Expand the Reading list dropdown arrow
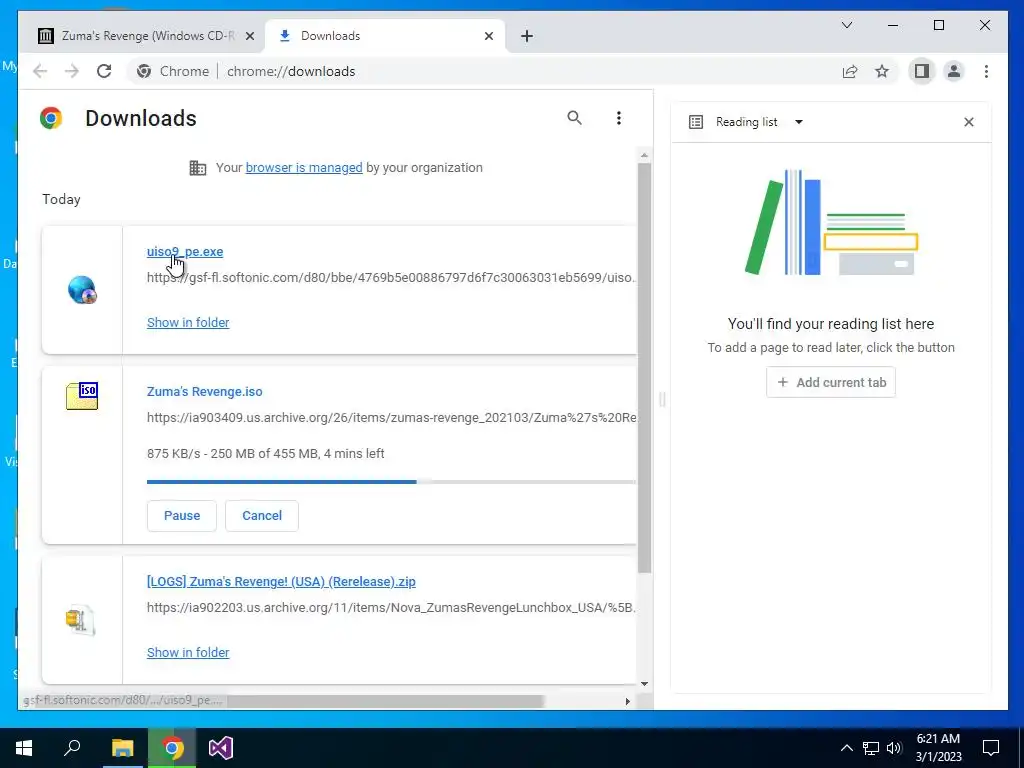 (799, 122)
